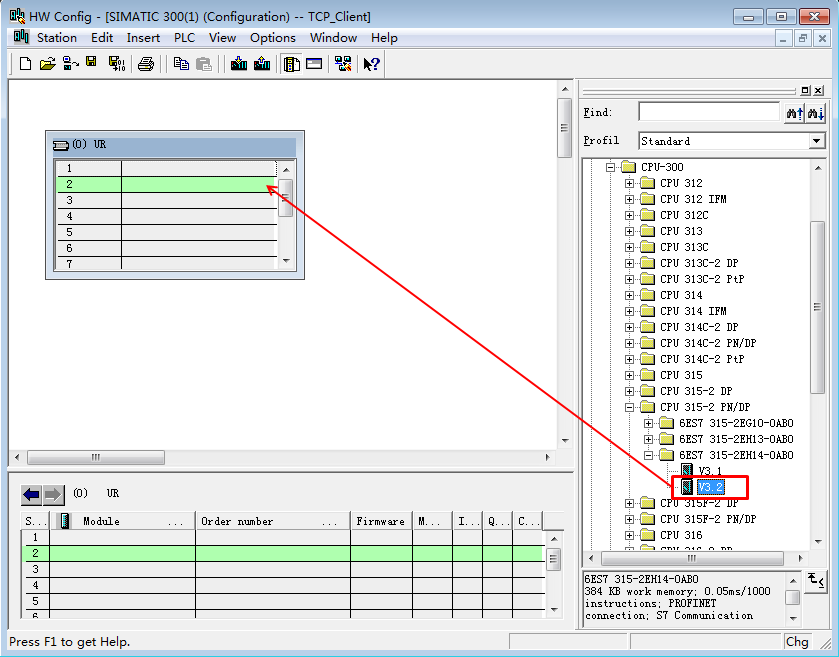This screenshot has width=839, height=657.
Task: Open the Edit menu
Action: 102,37
